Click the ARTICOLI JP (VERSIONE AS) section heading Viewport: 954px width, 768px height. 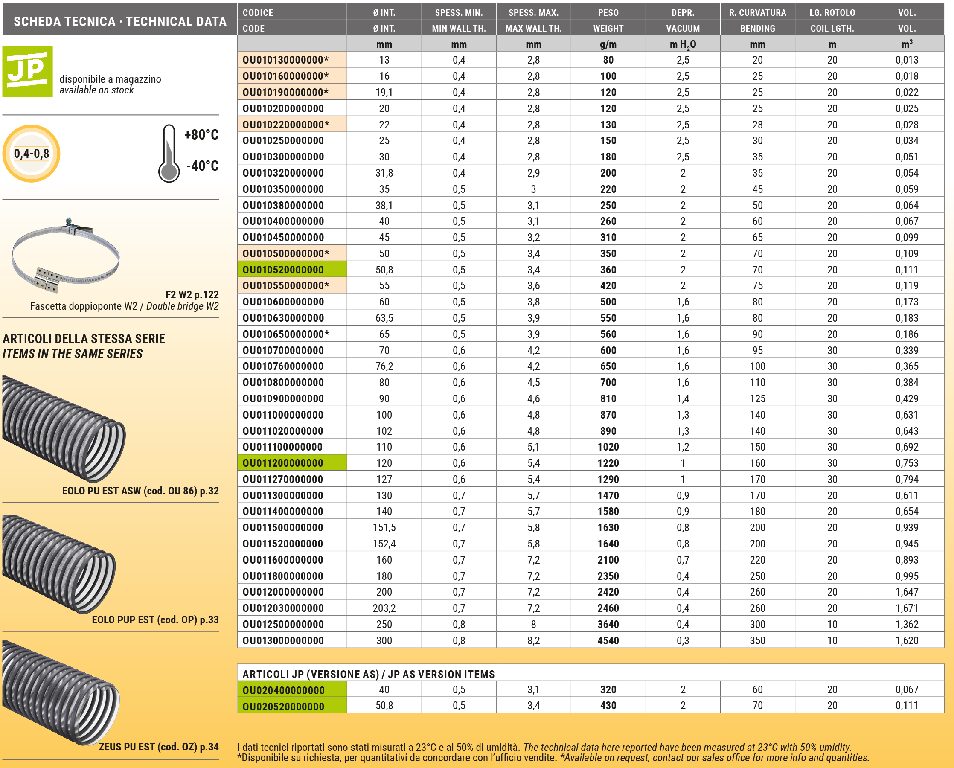[368, 673]
